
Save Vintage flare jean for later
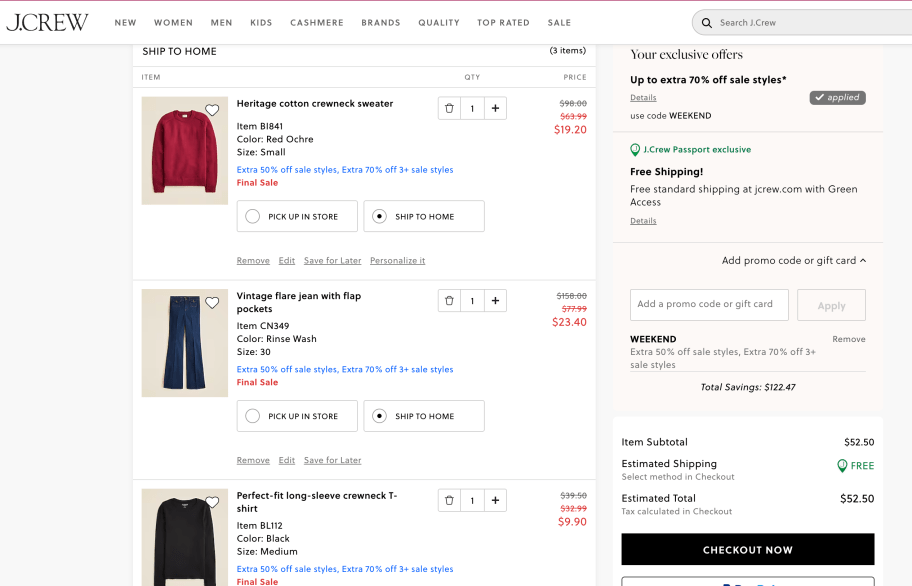click(x=333, y=460)
